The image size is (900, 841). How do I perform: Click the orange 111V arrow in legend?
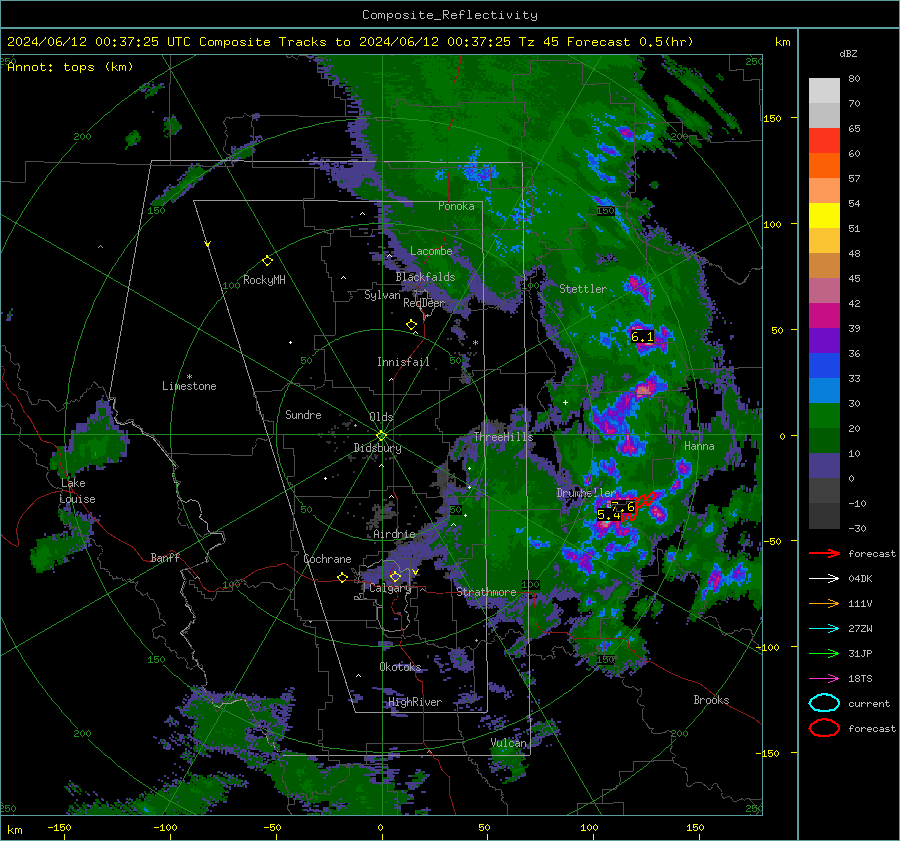[x=824, y=603]
